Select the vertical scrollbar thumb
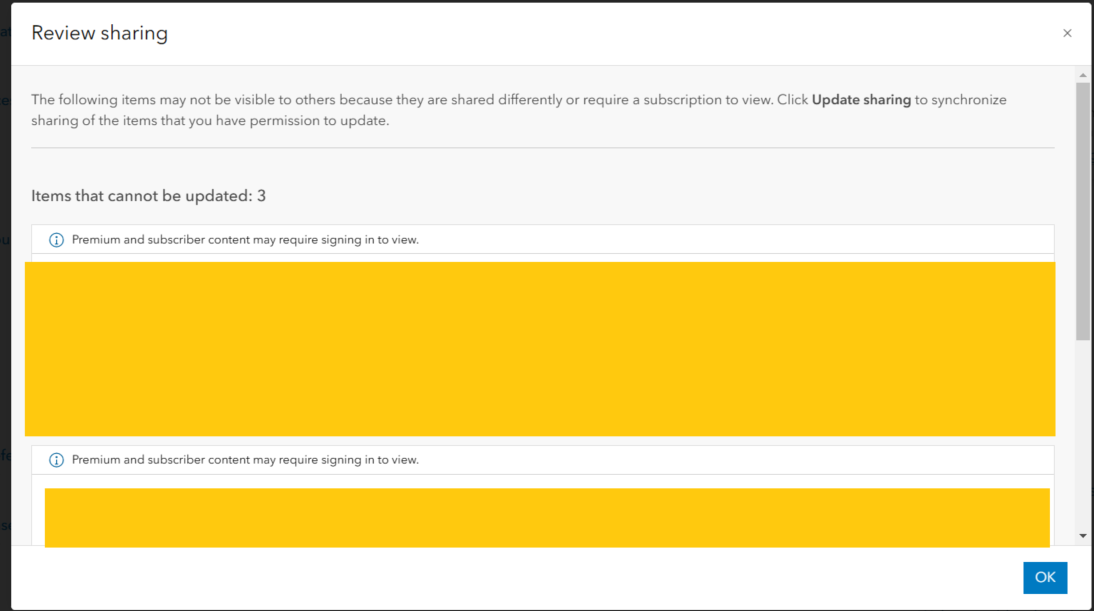Screen dimensions: 1094x611 [x=1082, y=211]
